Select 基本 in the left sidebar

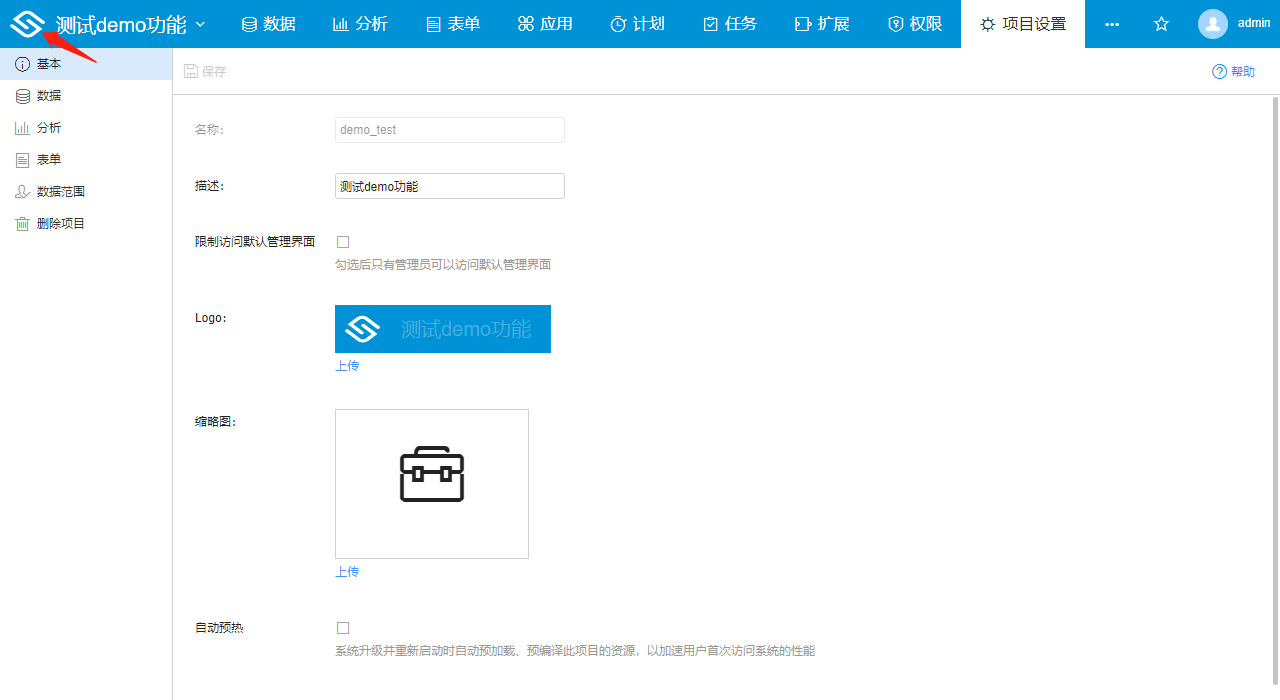tap(22, 63)
